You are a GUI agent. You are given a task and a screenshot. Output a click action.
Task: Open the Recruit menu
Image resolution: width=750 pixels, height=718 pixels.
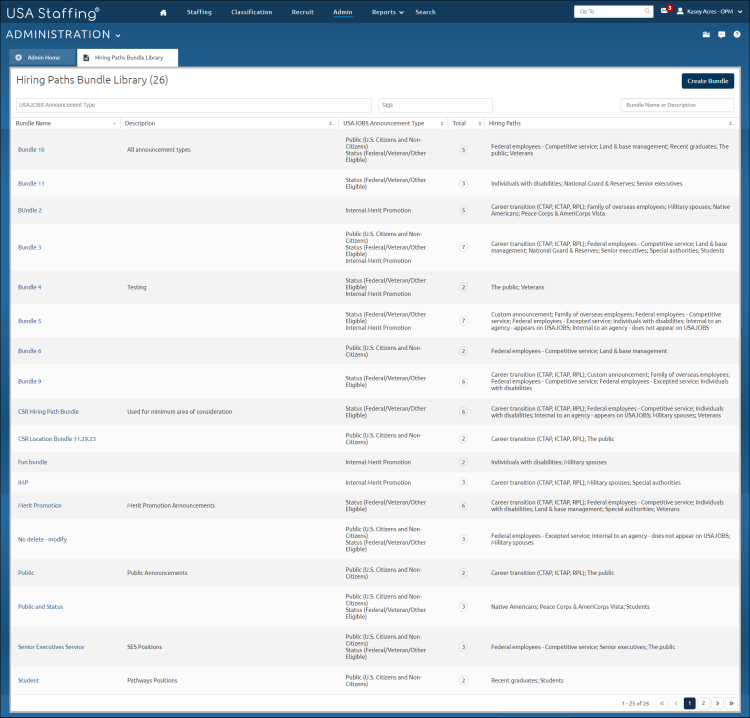point(303,12)
